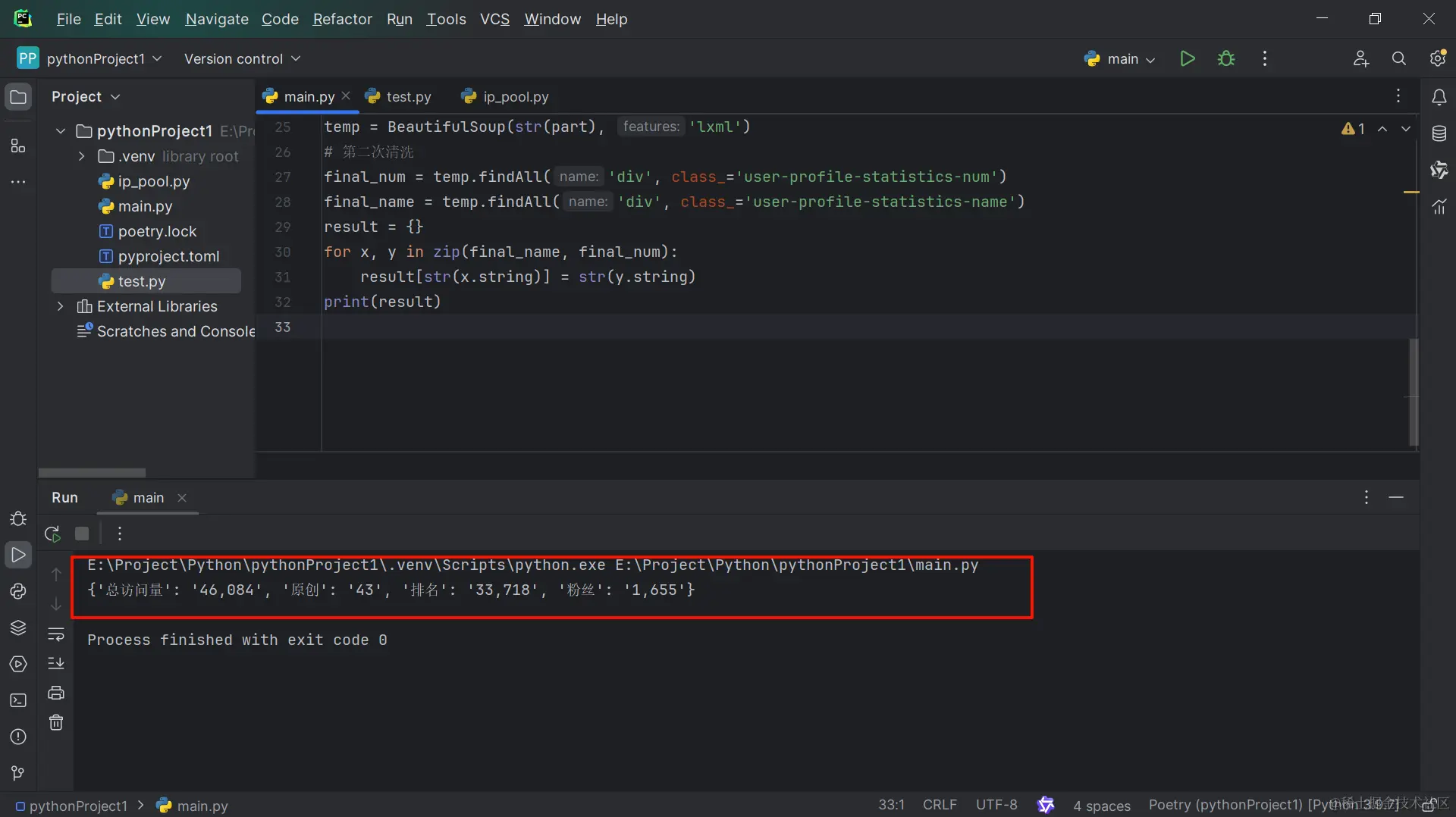Open the Database tool window icon
Viewport: 1456px width, 817px height.
1439,134
